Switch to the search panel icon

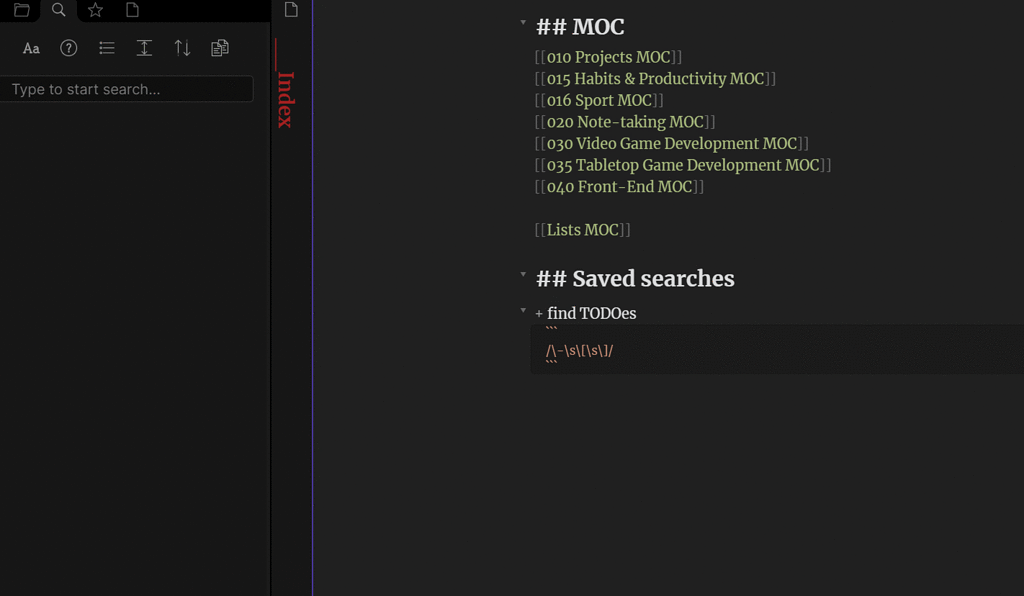pos(57,10)
